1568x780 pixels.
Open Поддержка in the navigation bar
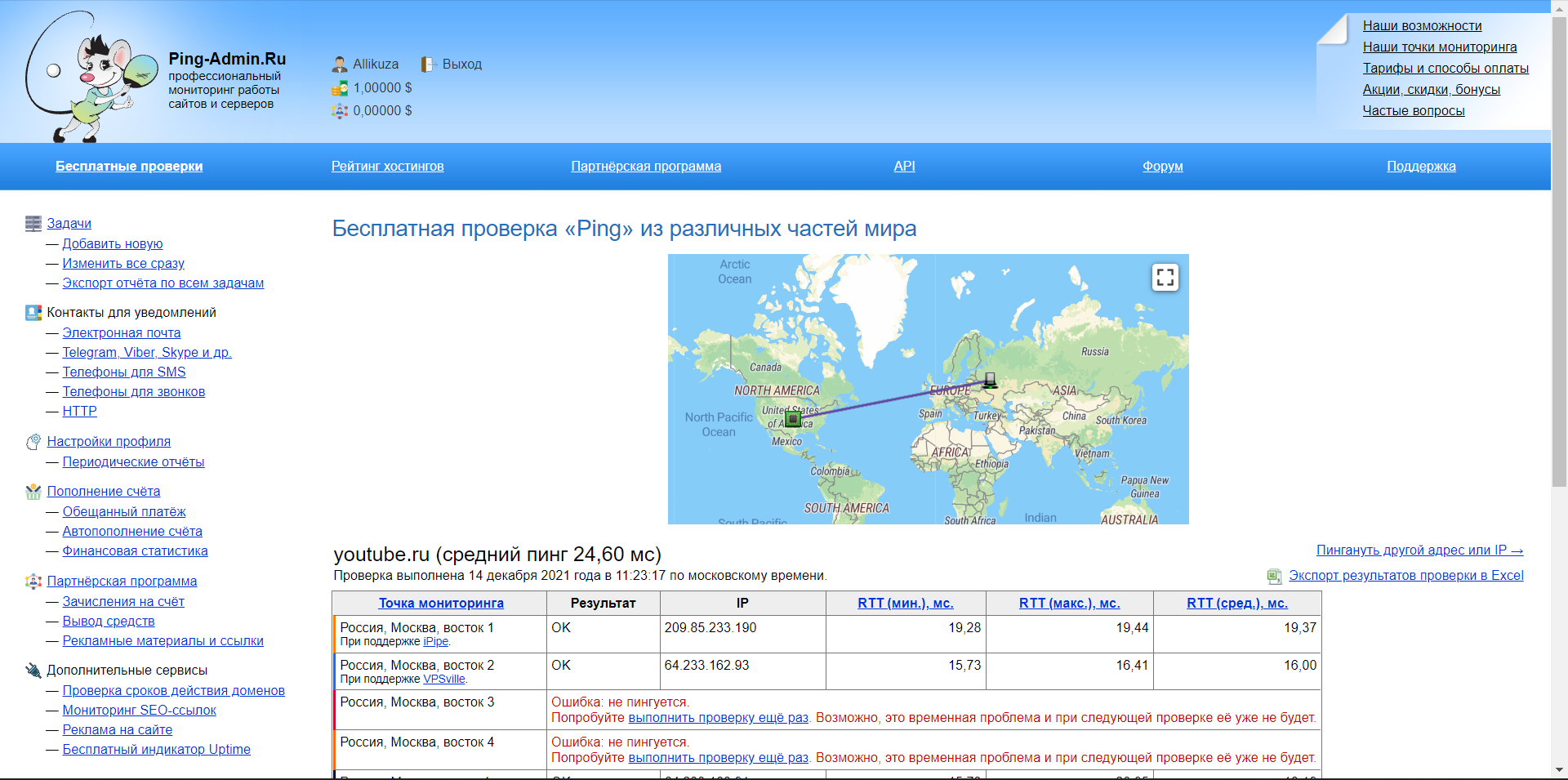(1421, 167)
